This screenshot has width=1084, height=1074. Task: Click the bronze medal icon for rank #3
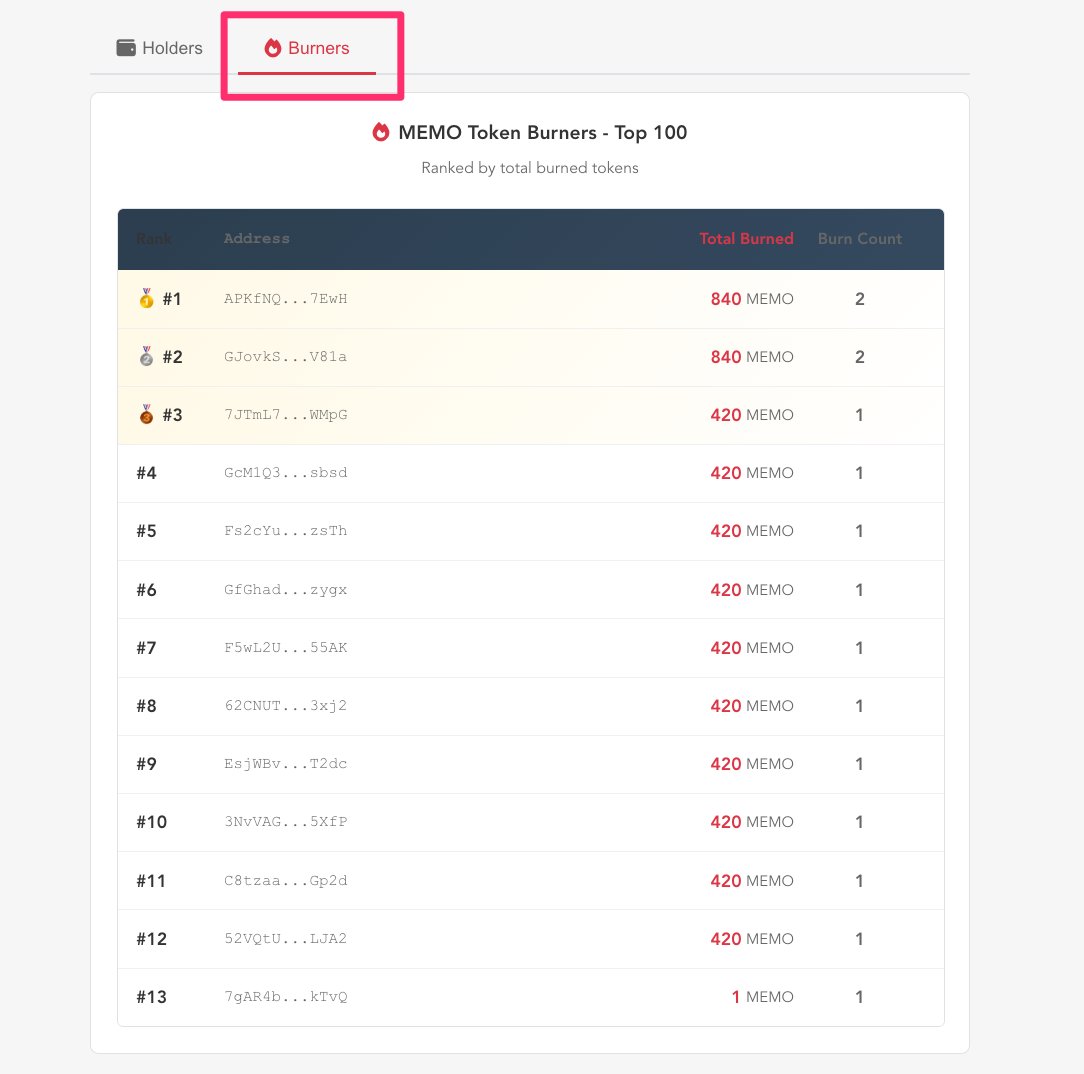147,415
